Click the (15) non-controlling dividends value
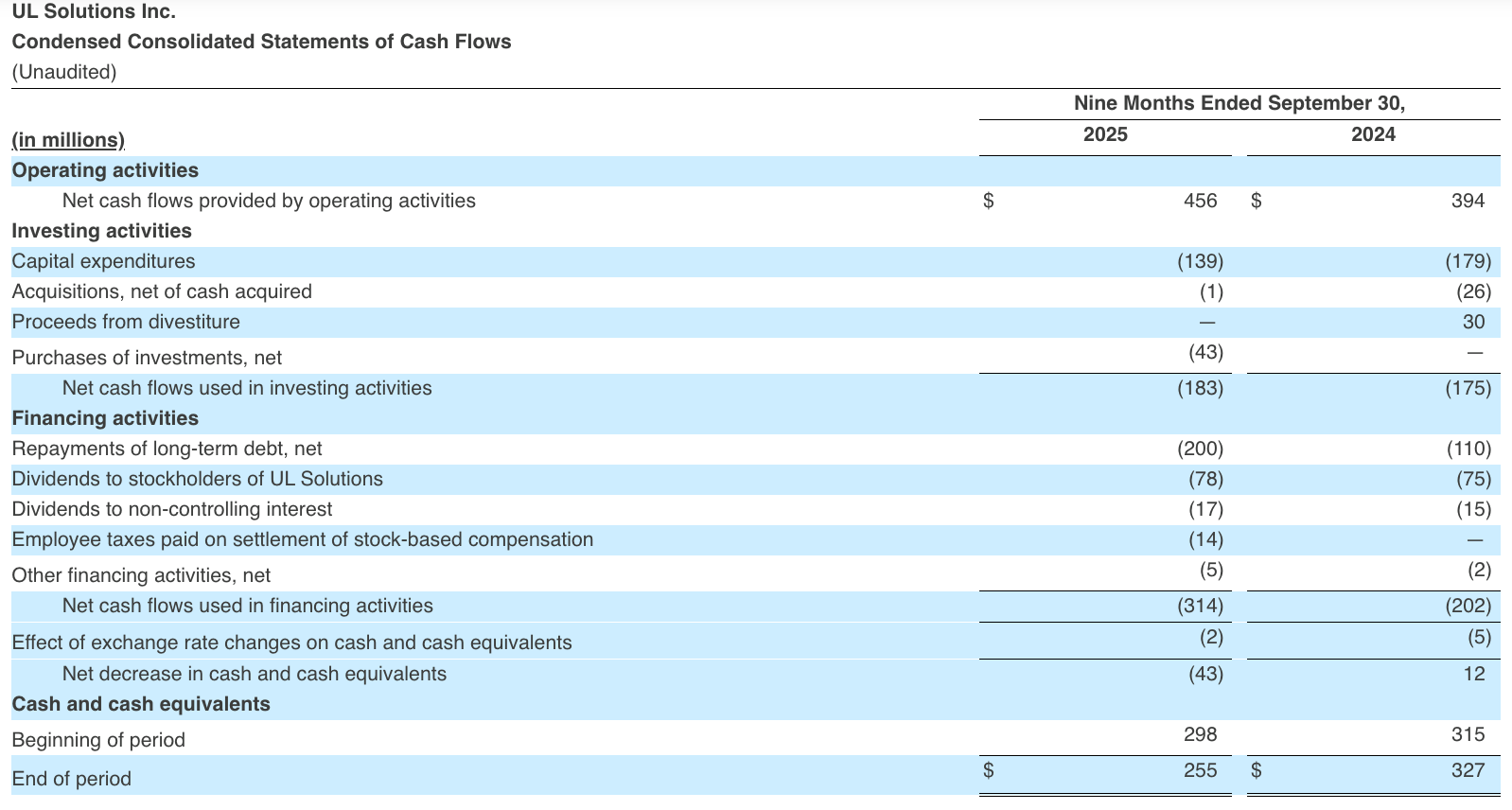 coord(1474,509)
